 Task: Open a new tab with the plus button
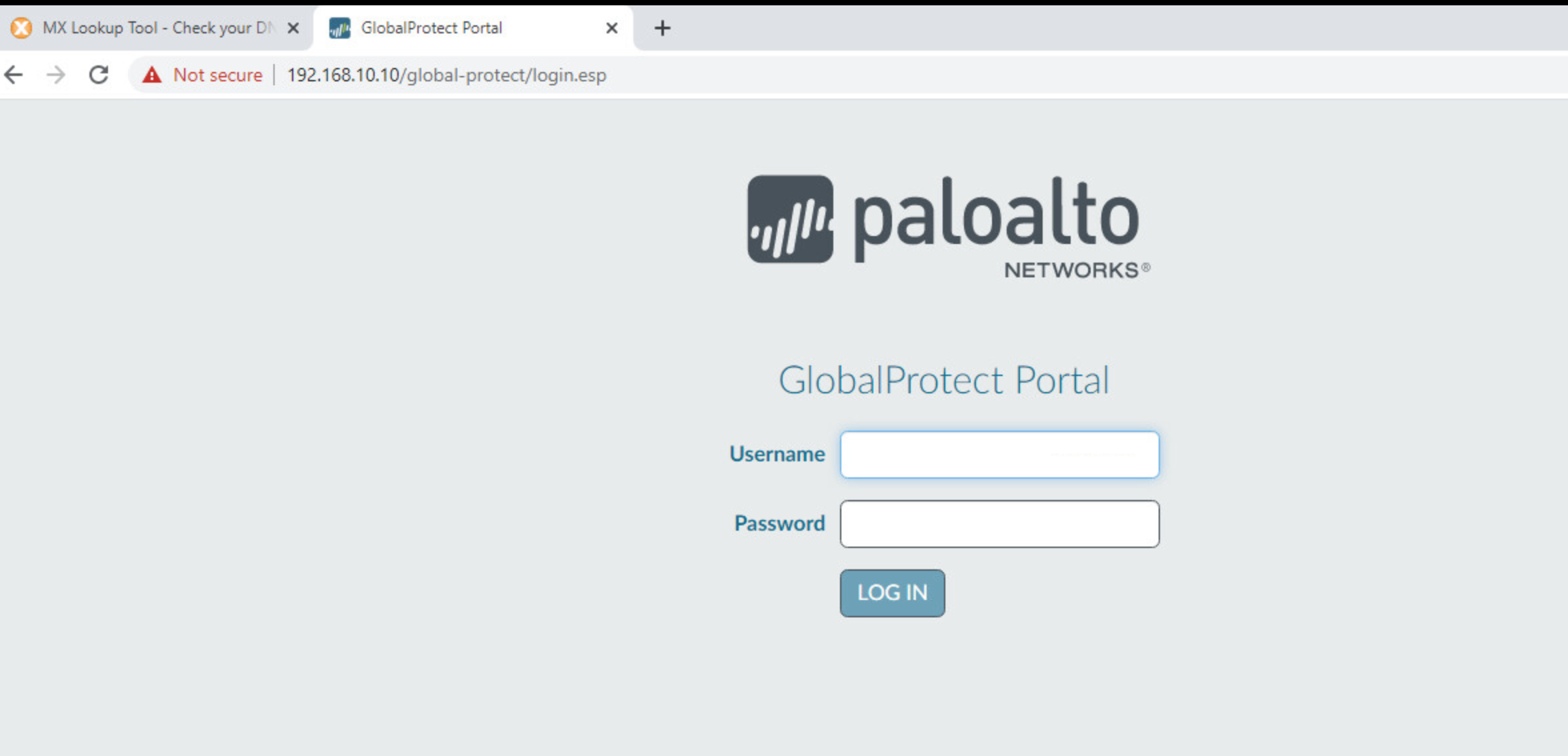(662, 28)
